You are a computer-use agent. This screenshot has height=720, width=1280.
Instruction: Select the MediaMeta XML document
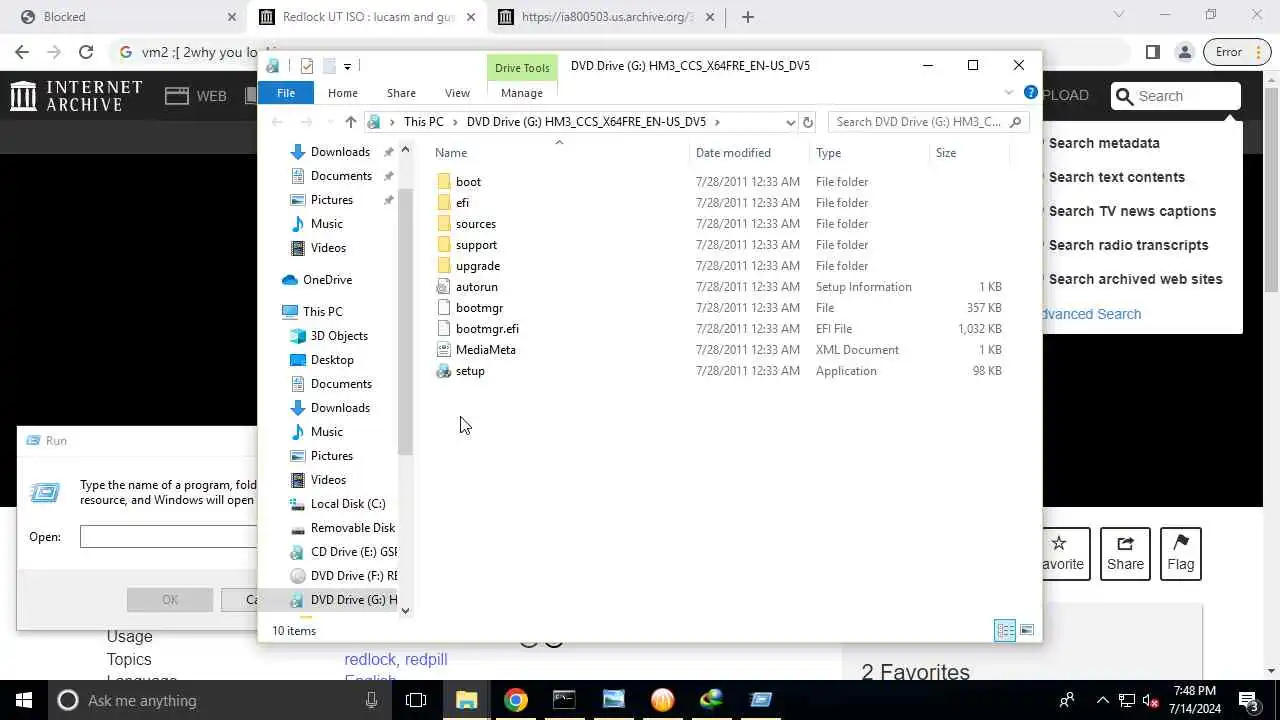[x=486, y=350]
